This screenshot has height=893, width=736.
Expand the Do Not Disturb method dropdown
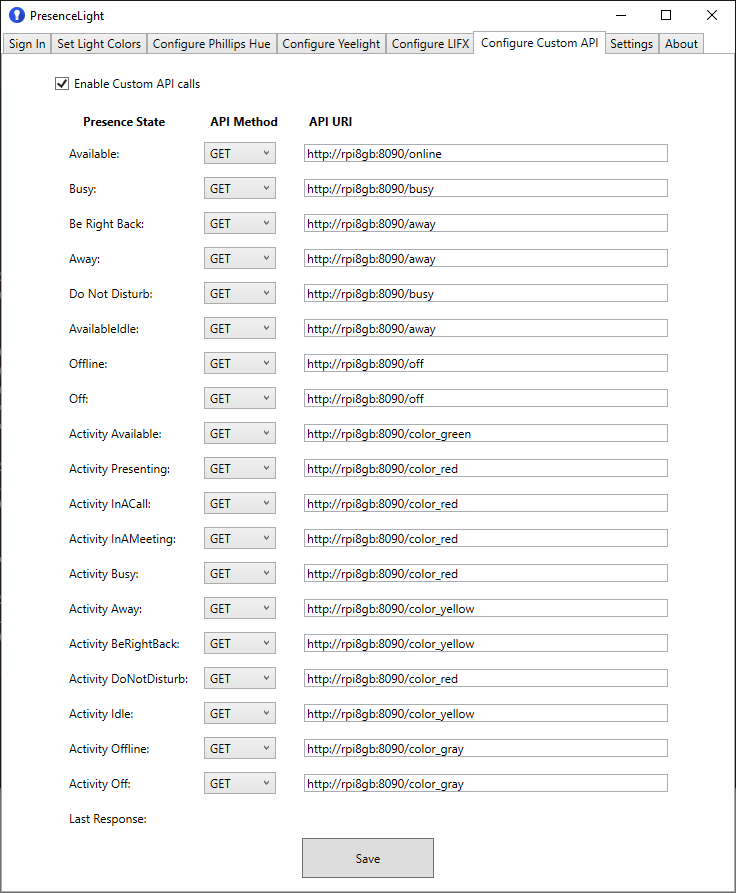point(240,293)
